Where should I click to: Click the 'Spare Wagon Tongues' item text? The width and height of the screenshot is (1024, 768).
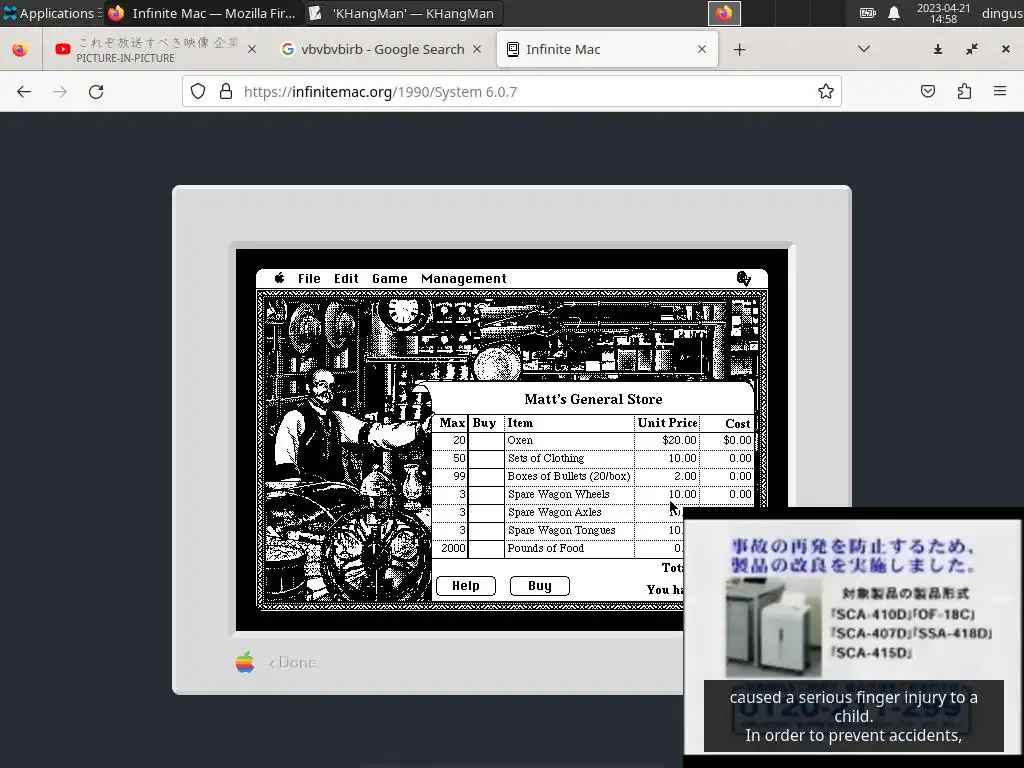[562, 530]
